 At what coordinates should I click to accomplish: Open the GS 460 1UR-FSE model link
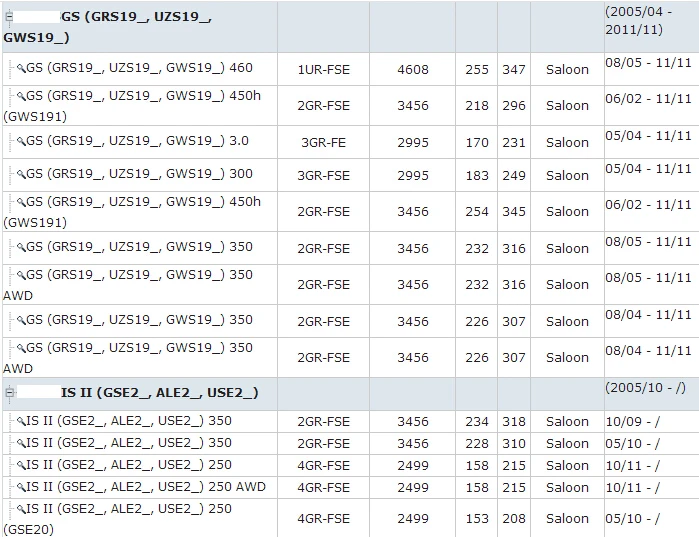(x=140, y=68)
